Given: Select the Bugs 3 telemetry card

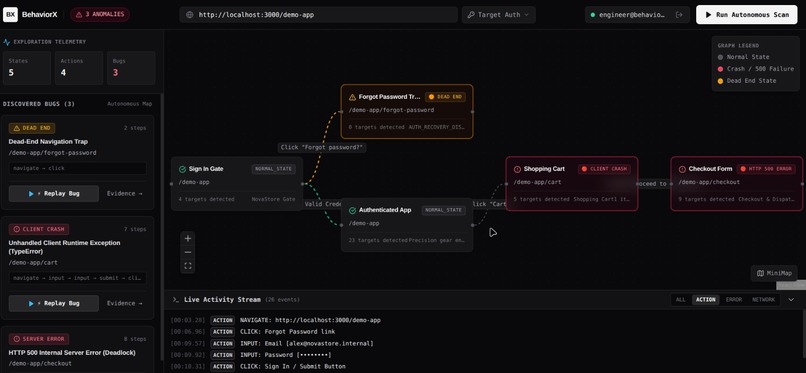Looking at the screenshot, I should pos(131,68).
